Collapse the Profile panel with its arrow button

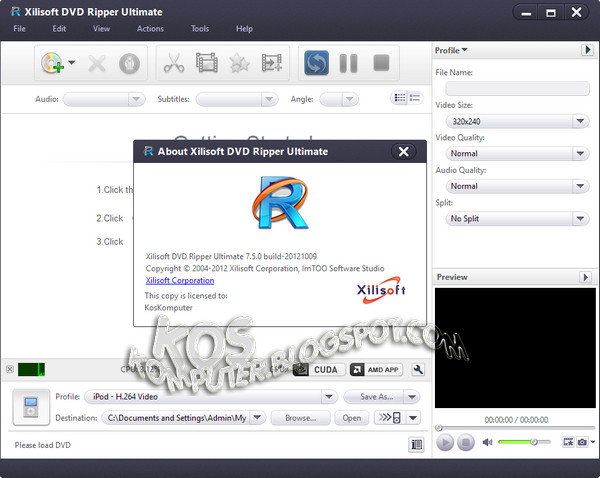[x=587, y=50]
